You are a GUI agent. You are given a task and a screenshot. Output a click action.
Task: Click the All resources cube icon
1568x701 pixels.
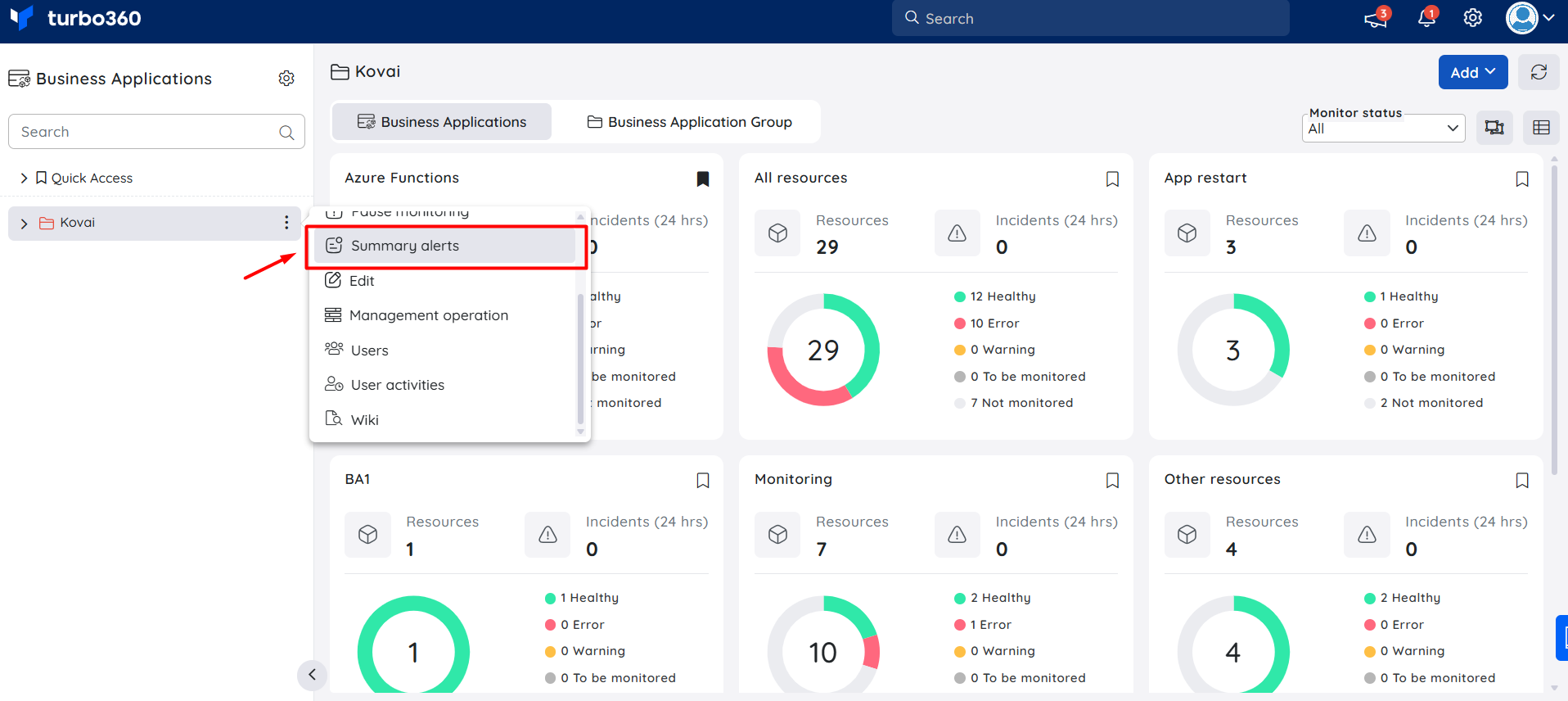pyautogui.click(x=777, y=233)
